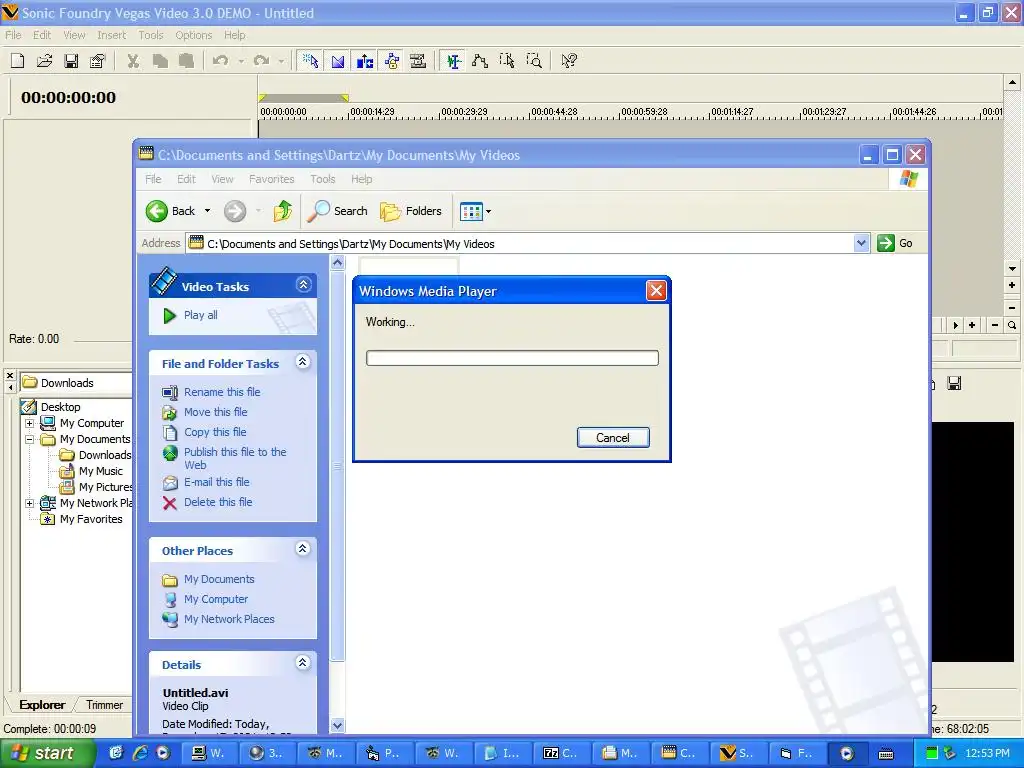Collapse the Details panel

(302, 663)
